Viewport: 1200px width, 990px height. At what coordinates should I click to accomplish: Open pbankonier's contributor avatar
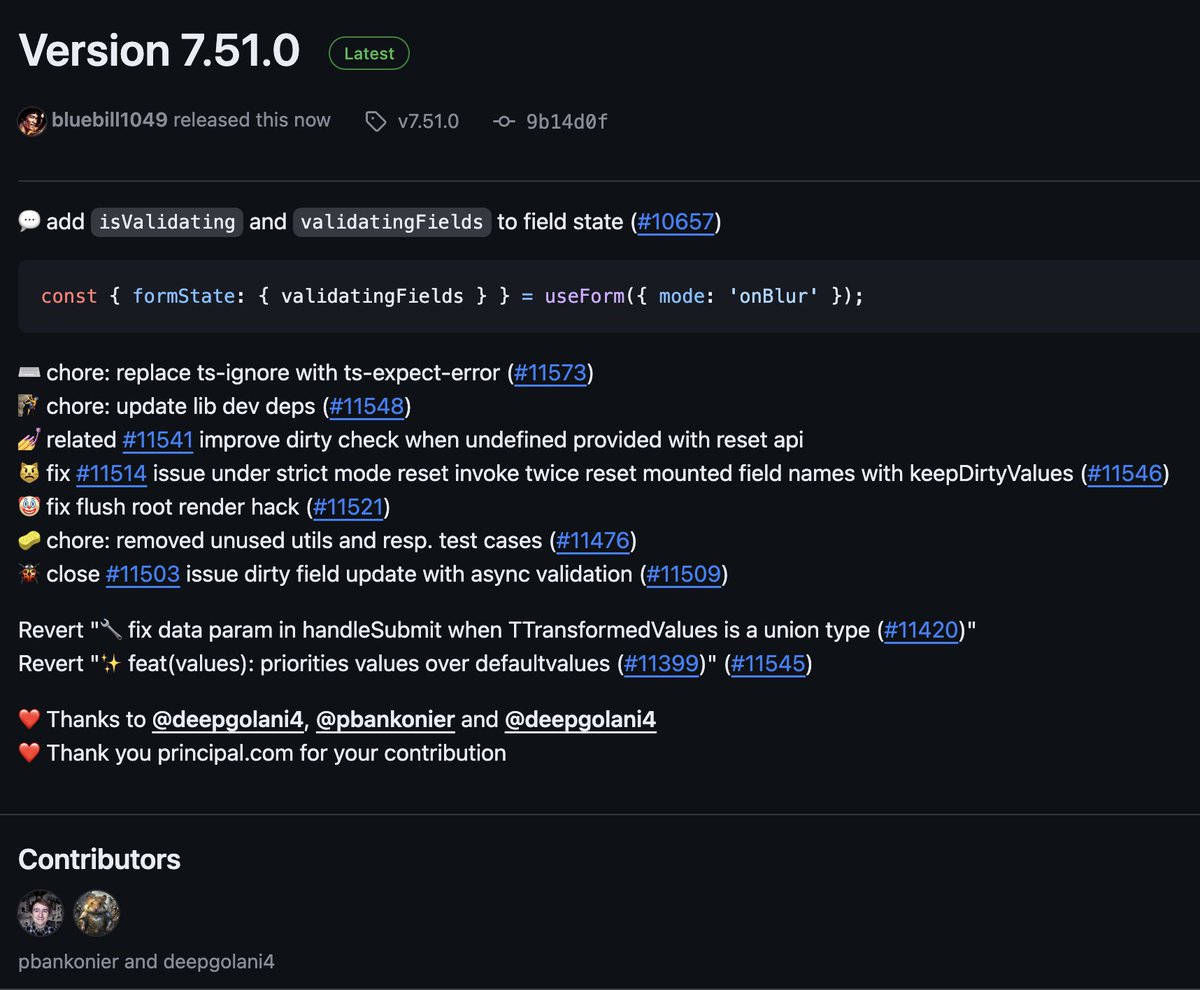pyautogui.click(x=41, y=913)
